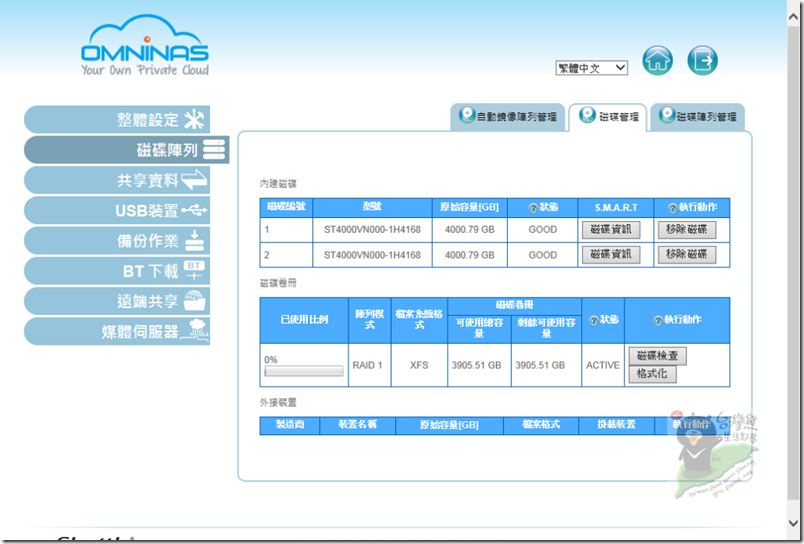Click help icon beside 狀態 in disk table

[x=533, y=208]
